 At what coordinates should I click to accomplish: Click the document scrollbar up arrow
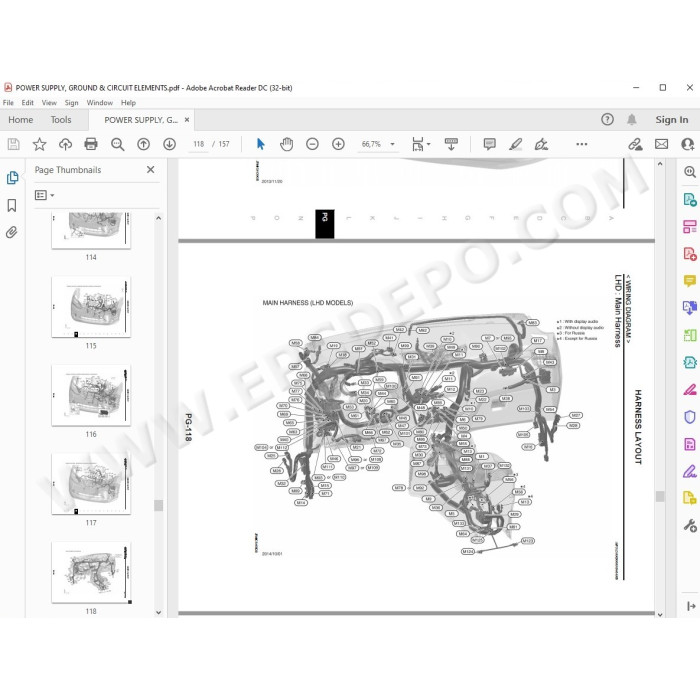(x=660, y=164)
